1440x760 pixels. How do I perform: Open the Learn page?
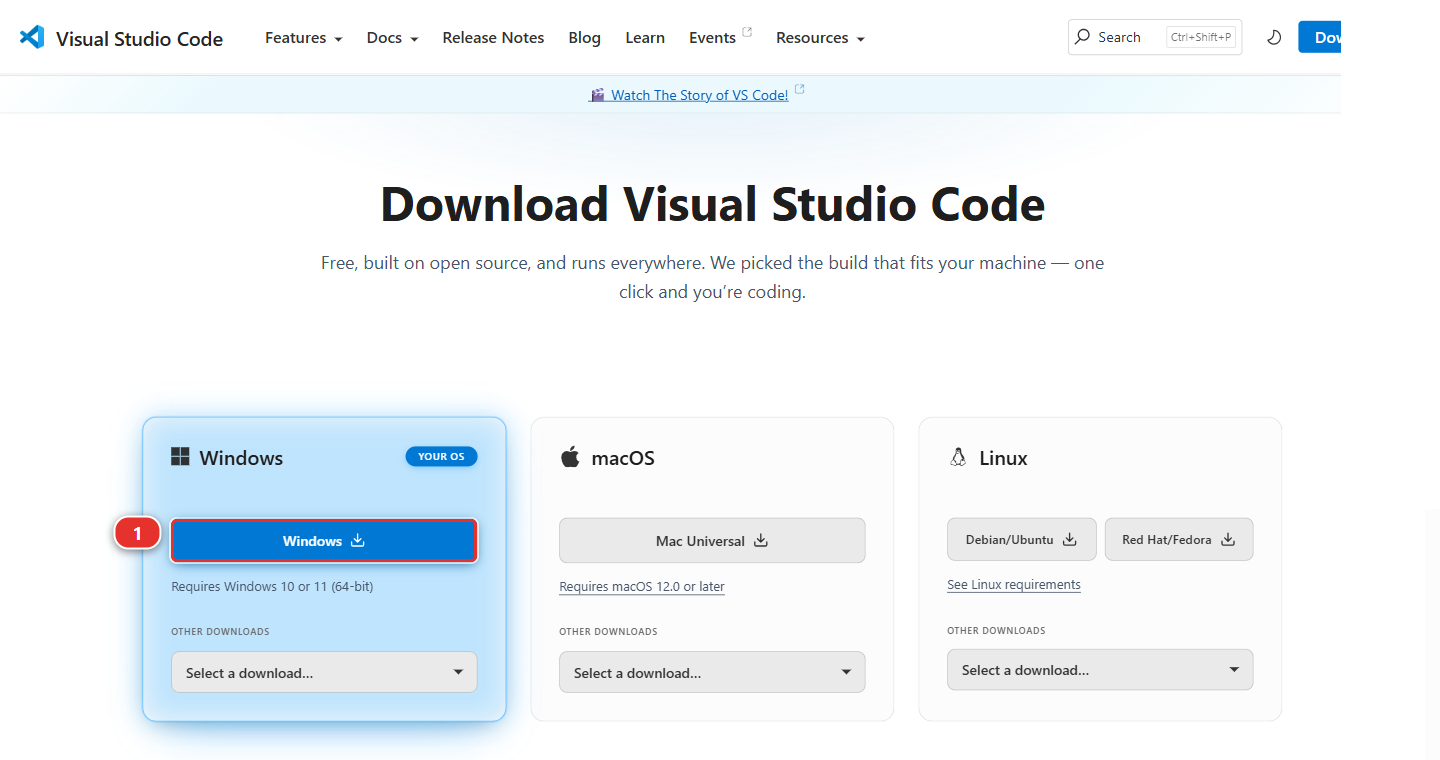tap(645, 38)
